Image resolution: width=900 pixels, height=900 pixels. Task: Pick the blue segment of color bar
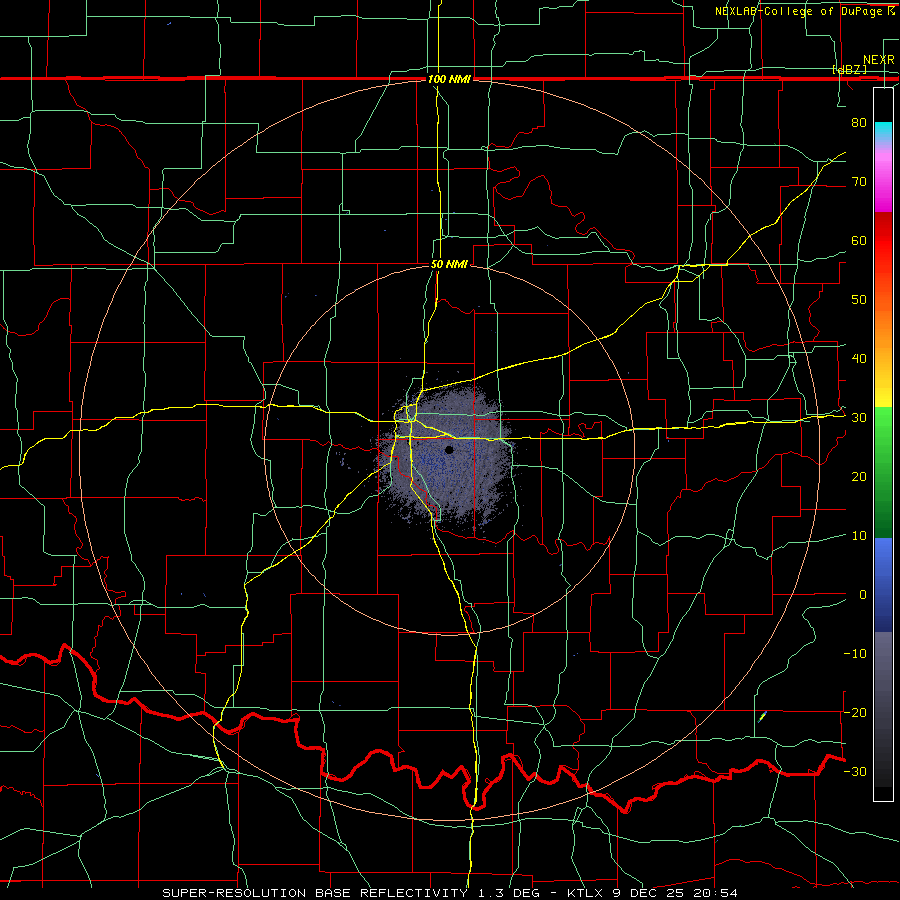point(883,584)
